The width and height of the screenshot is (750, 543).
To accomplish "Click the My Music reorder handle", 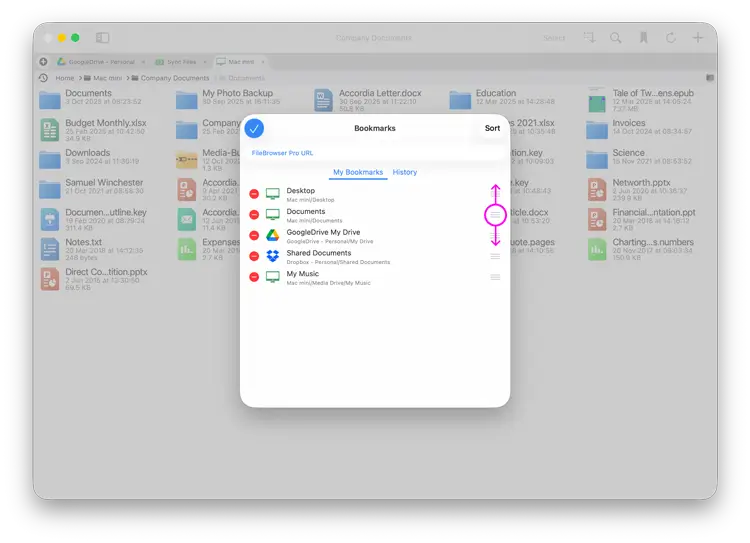I will (x=495, y=277).
